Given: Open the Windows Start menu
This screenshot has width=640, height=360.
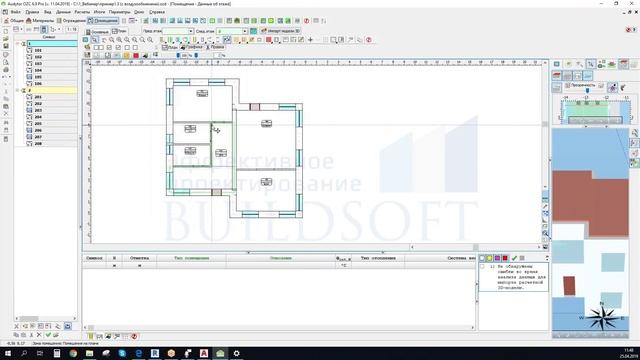Looking at the screenshot, I should 8,353.
